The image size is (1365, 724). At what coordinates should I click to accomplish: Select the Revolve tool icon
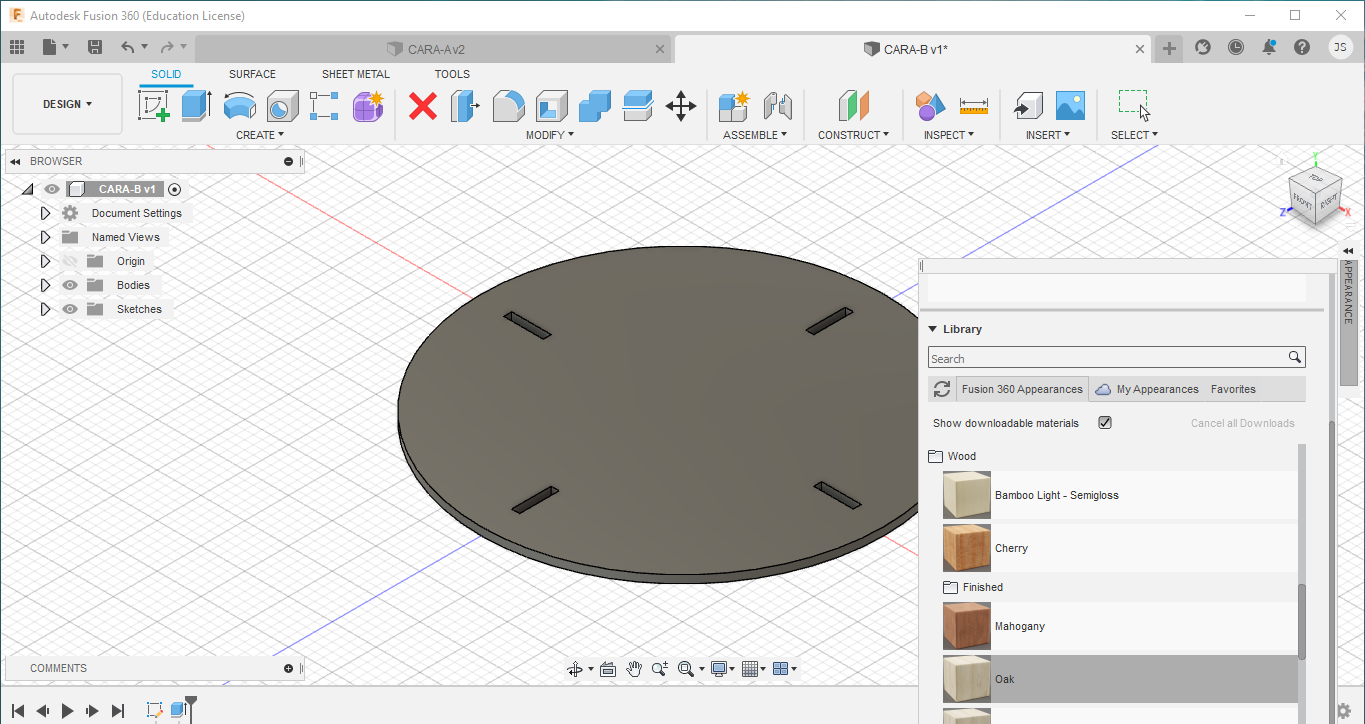pyautogui.click(x=239, y=106)
